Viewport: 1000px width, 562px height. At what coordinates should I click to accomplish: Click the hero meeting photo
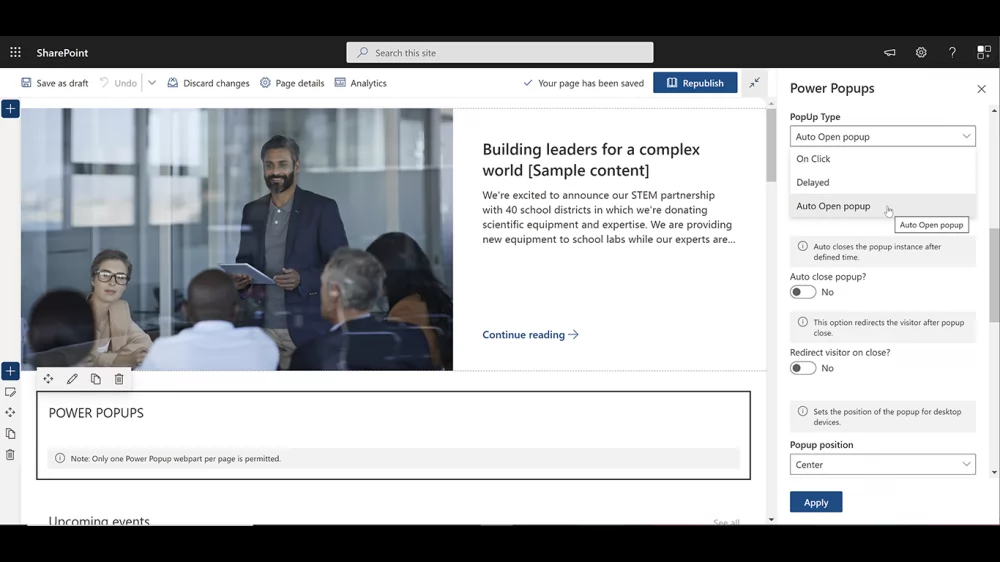[237, 239]
